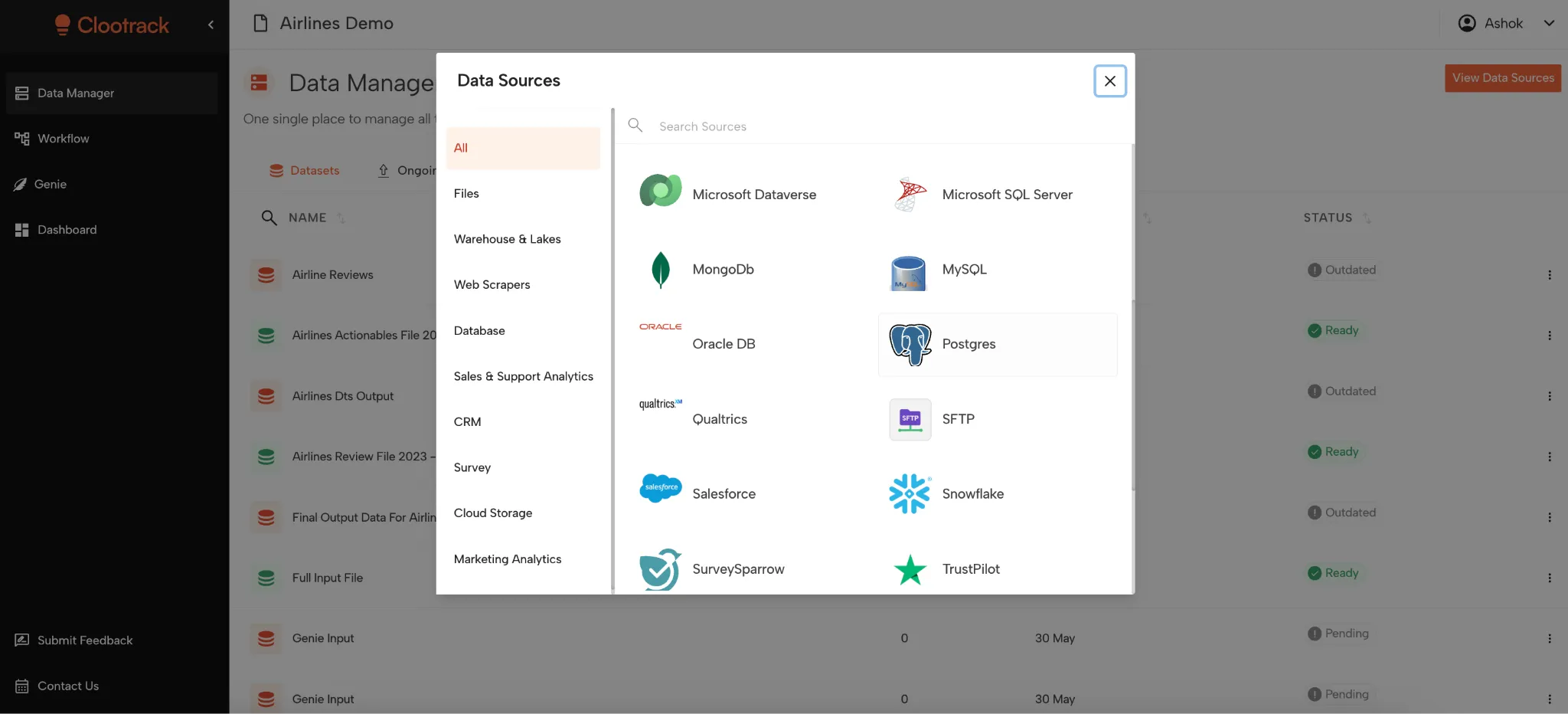1568x714 pixels.
Task: Select the Files category
Action: coord(523,193)
